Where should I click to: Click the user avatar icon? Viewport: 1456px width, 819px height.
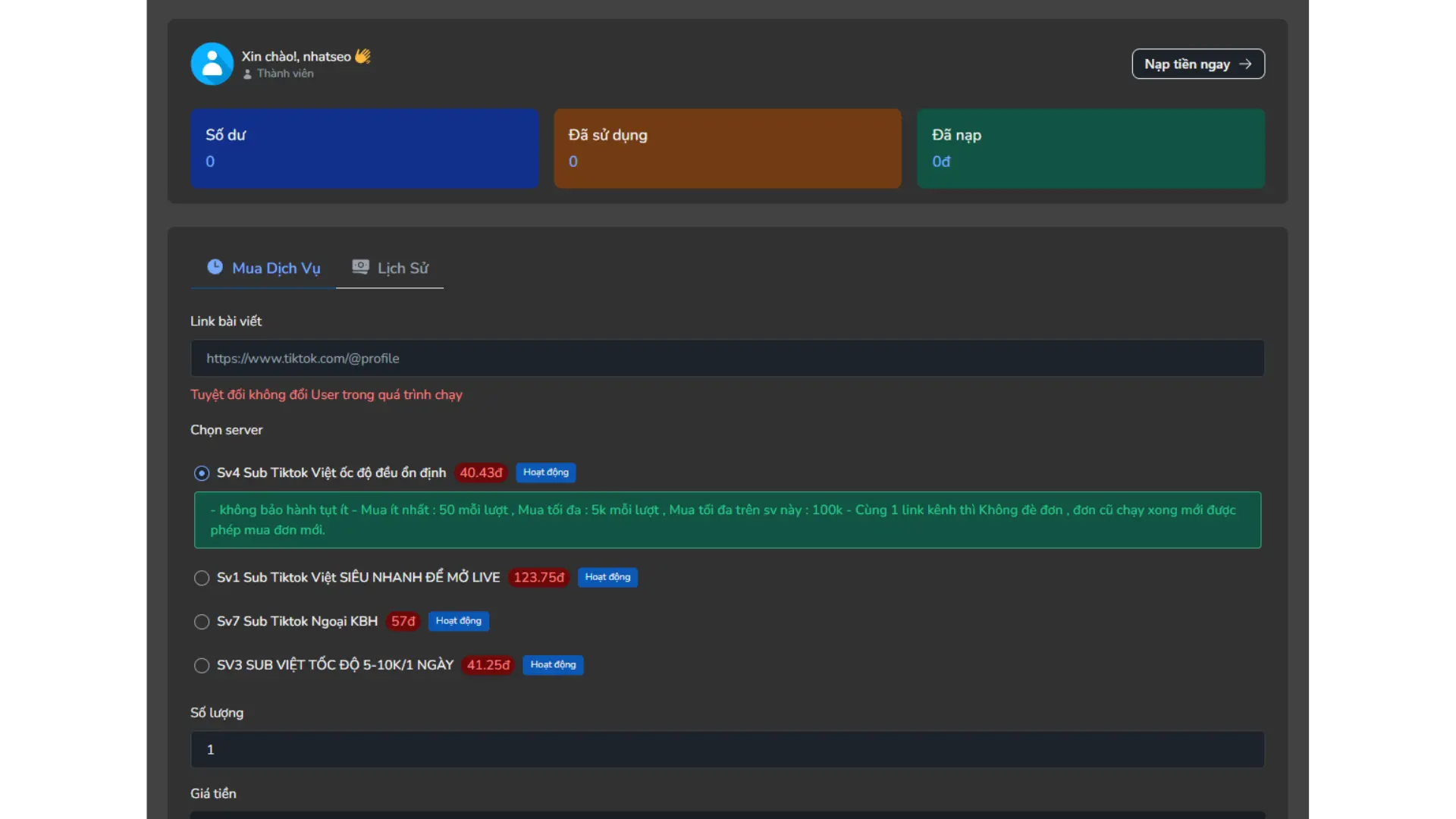212,64
